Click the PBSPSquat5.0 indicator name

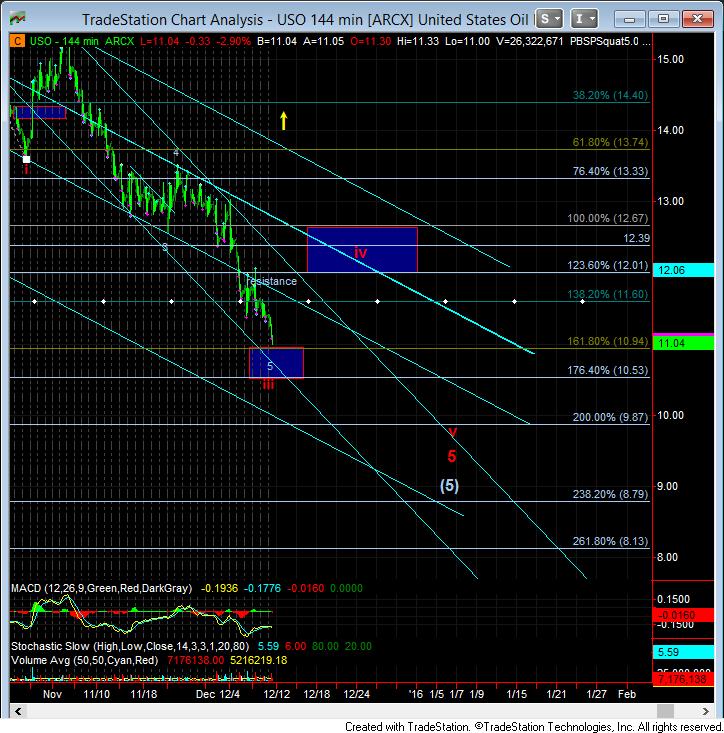[x=604, y=41]
